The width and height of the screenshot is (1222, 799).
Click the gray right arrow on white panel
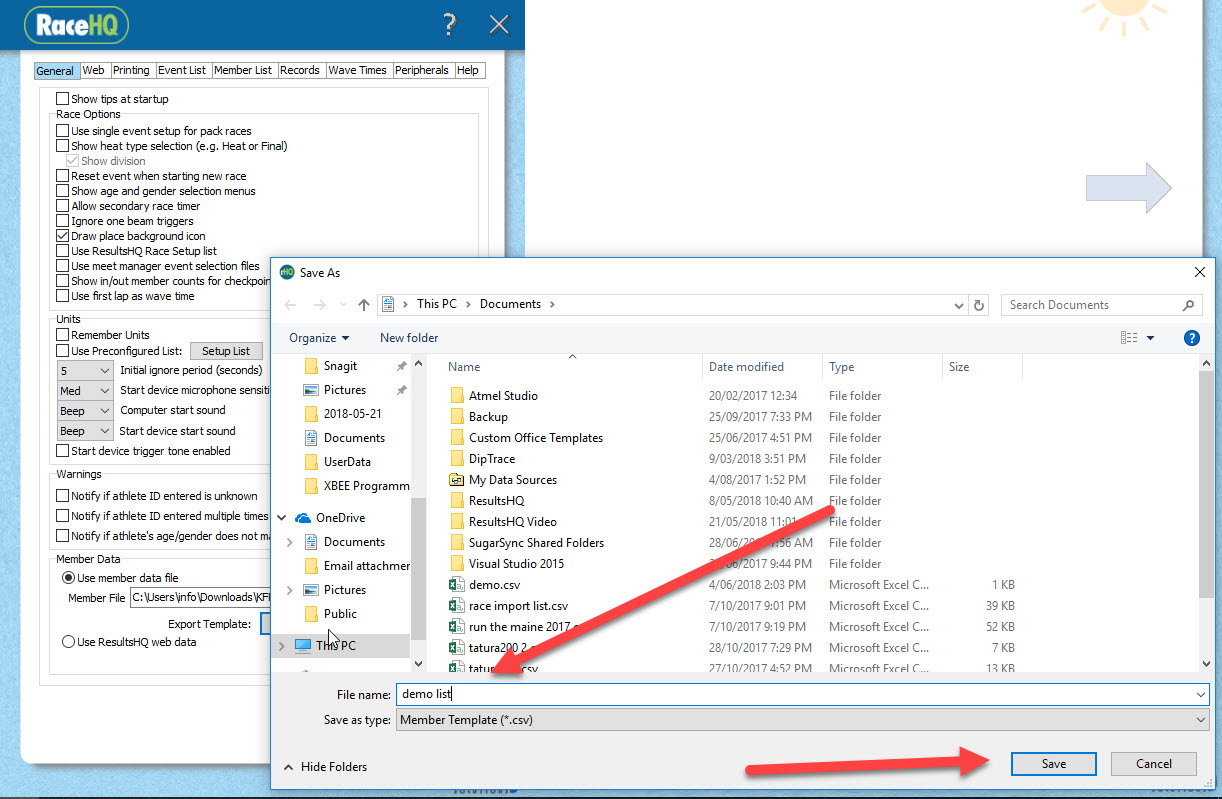point(1129,188)
